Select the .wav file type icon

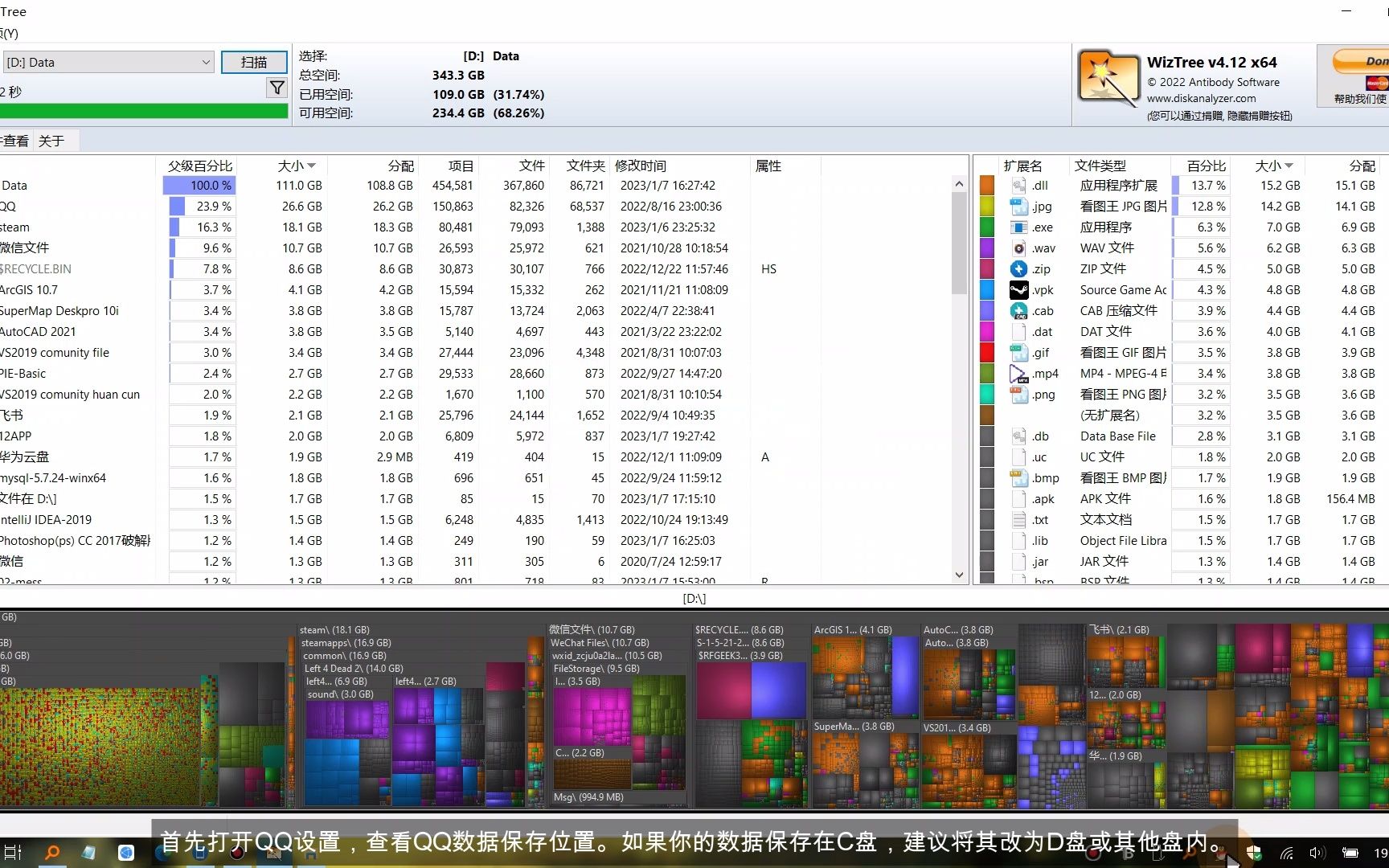tap(1019, 248)
